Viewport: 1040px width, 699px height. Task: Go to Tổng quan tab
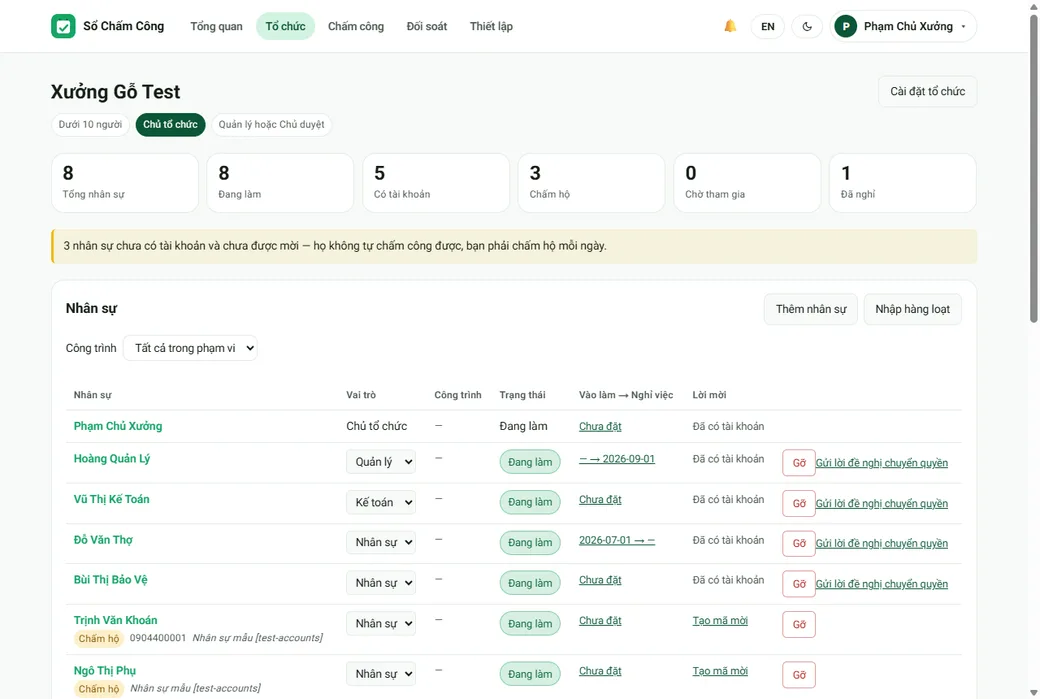tap(216, 27)
